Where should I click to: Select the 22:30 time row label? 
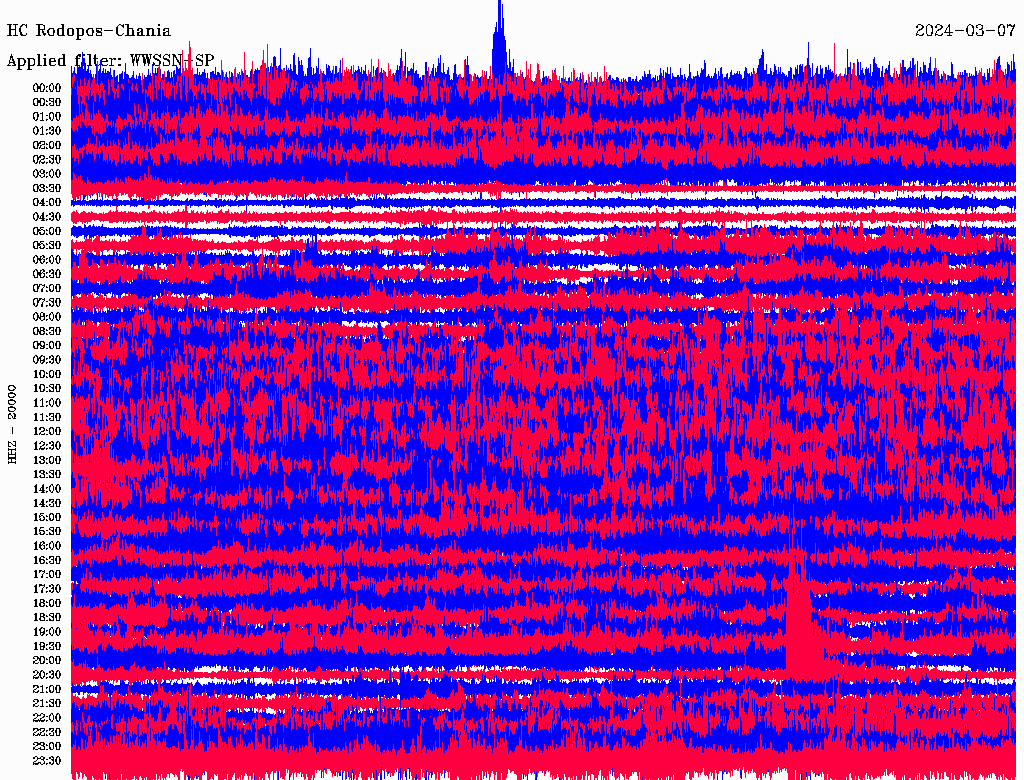47,732
